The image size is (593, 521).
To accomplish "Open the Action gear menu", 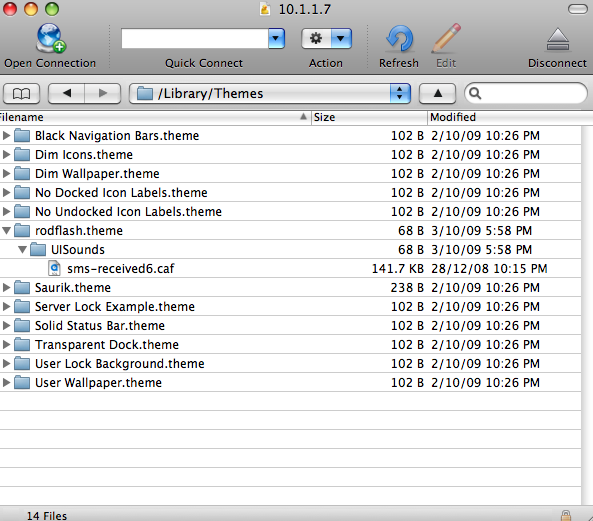I will pos(326,39).
